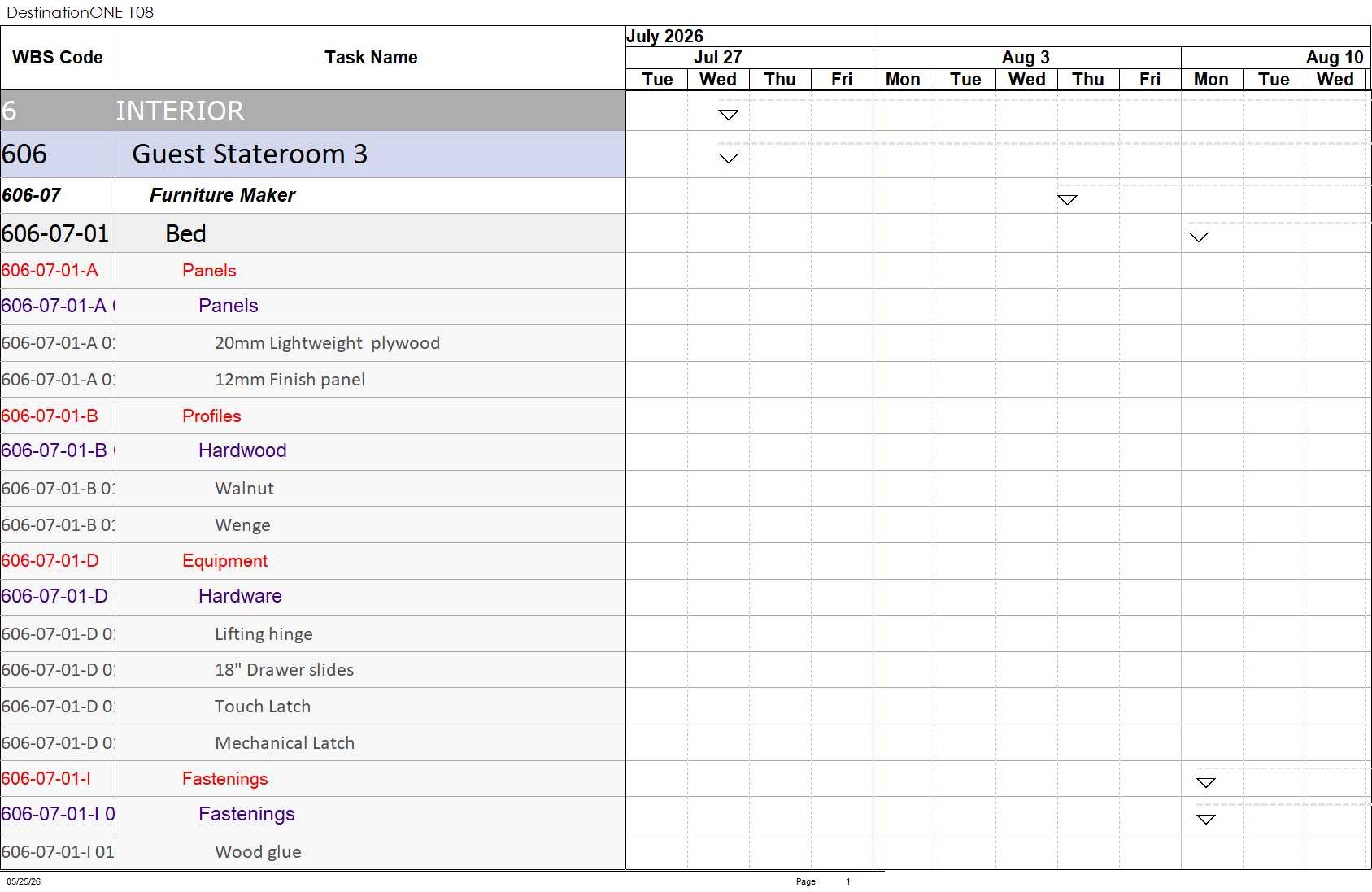Click the red Fastenings row gantt marker
The height and width of the screenshot is (892, 1372).
(x=1205, y=782)
